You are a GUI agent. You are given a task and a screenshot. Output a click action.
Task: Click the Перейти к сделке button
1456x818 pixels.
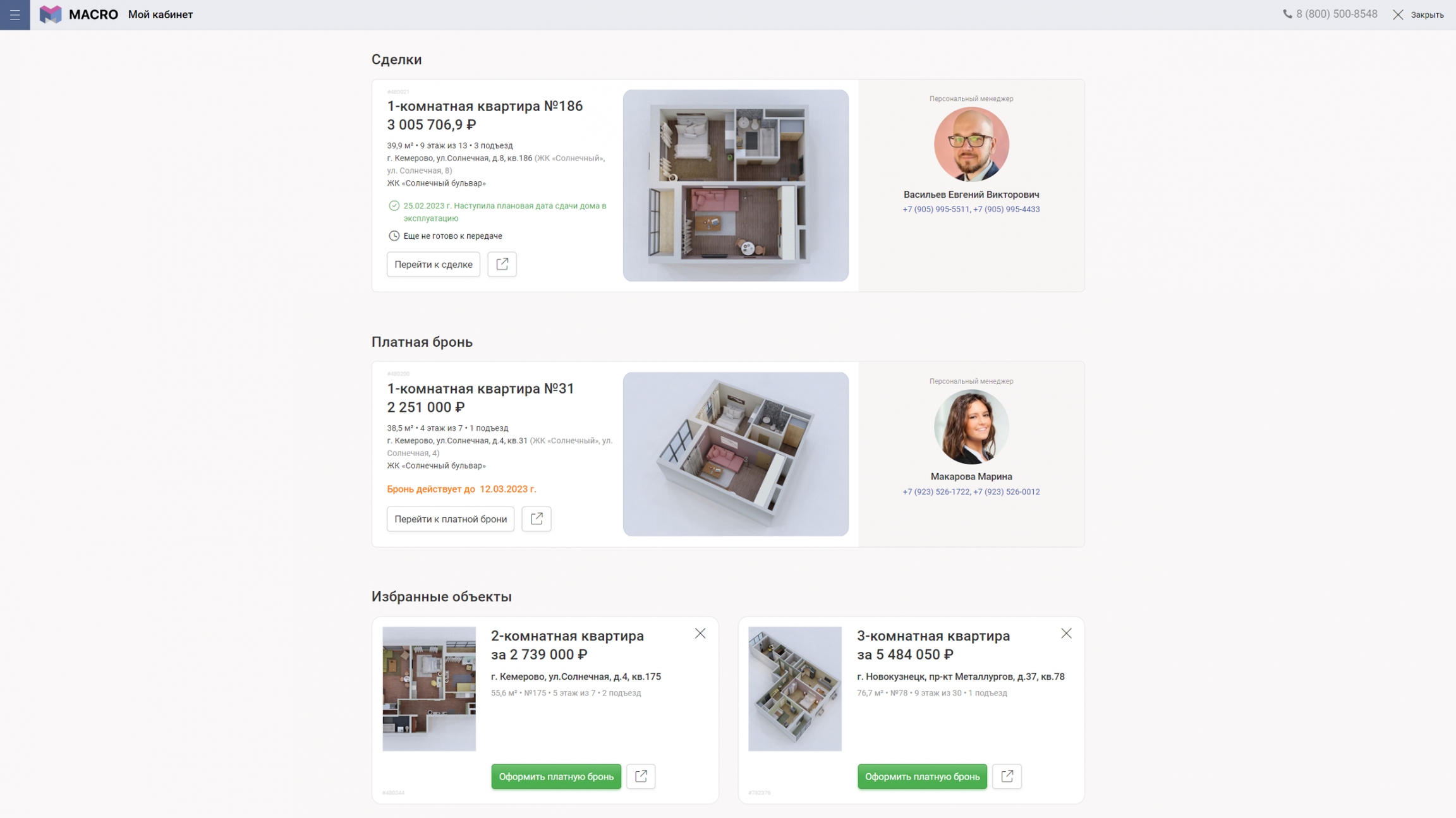pyautogui.click(x=434, y=264)
